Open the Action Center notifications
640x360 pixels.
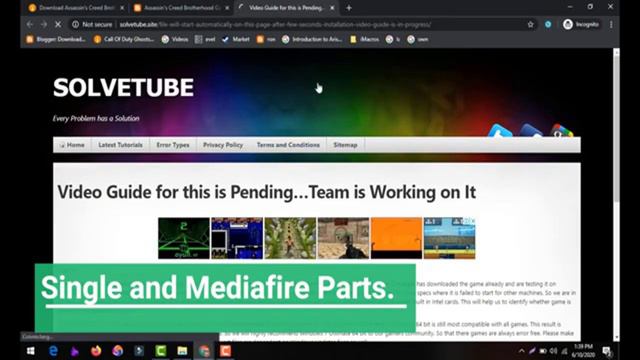click(607, 351)
